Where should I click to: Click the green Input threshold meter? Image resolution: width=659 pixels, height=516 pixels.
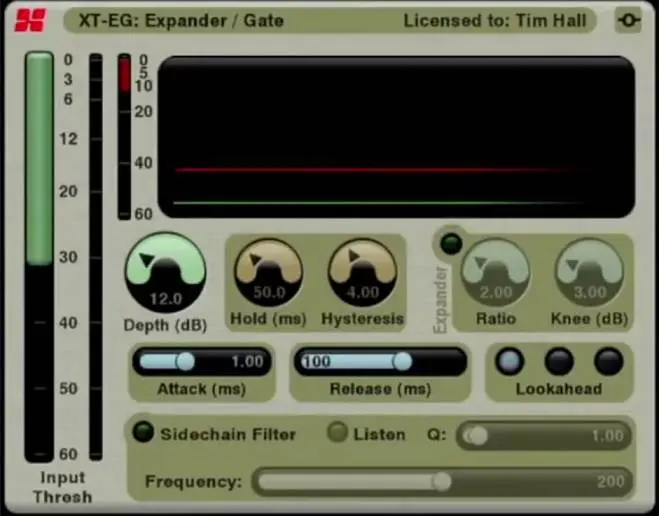coord(40,256)
